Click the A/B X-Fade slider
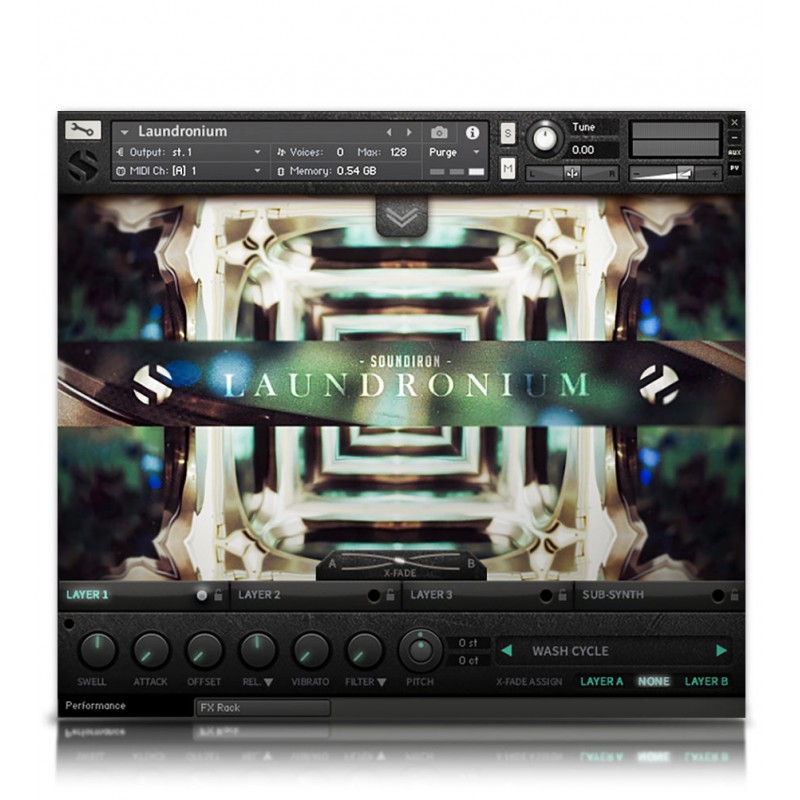800x800 pixels. [400, 561]
